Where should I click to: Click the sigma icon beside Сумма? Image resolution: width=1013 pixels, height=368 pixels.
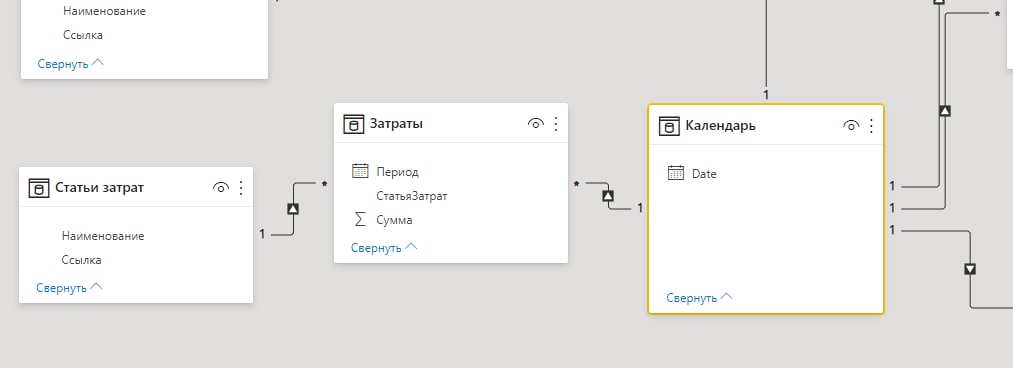pyautogui.click(x=360, y=220)
